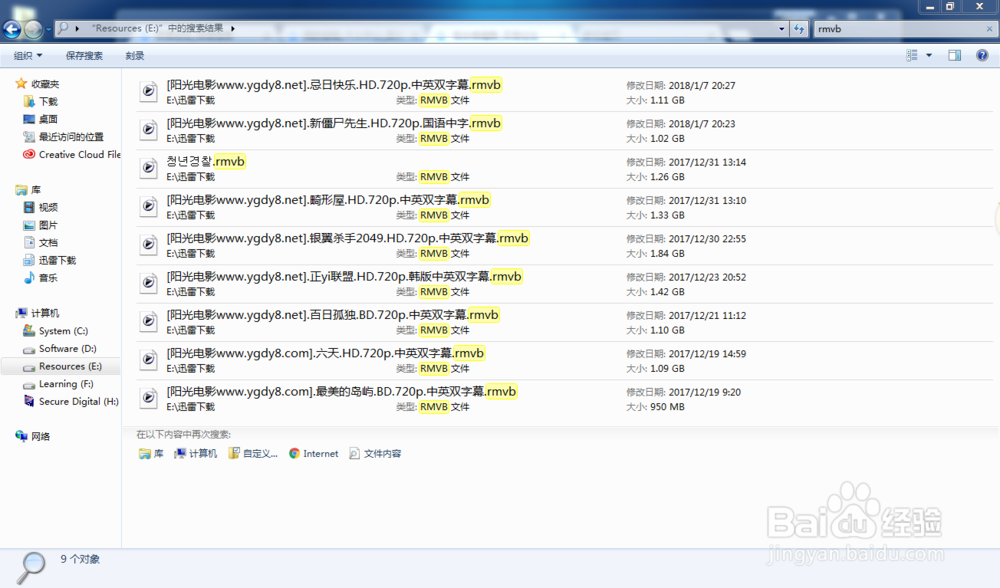Image resolution: width=1000 pixels, height=588 pixels.
Task: Select the 银翼杀手2049 rmvb file icon
Action: [x=149, y=244]
